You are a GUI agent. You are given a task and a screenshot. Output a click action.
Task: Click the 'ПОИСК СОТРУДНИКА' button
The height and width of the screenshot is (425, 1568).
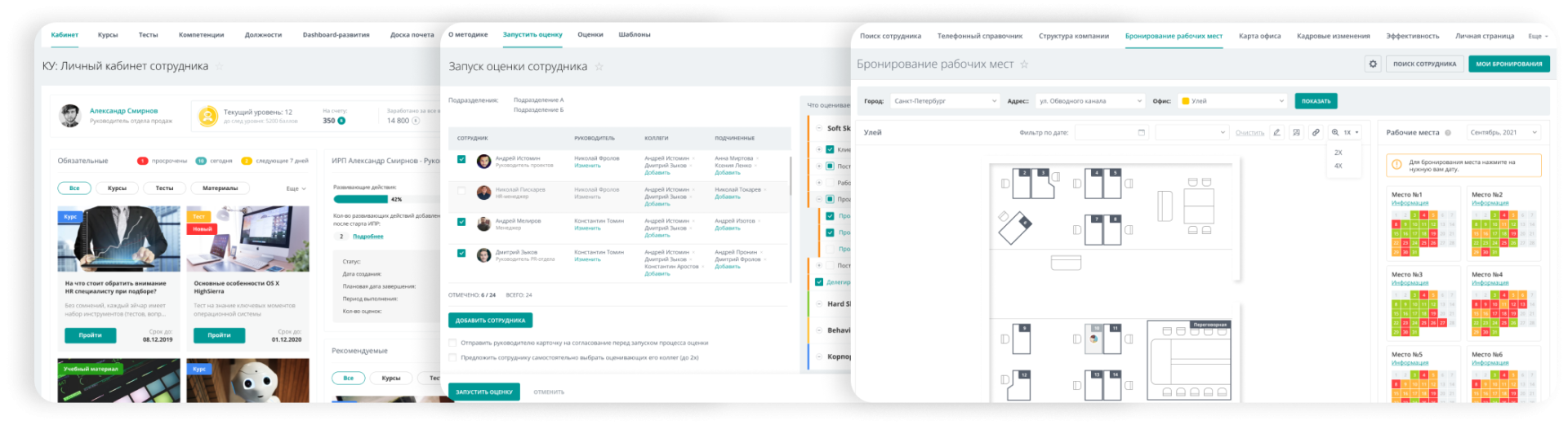(1424, 64)
